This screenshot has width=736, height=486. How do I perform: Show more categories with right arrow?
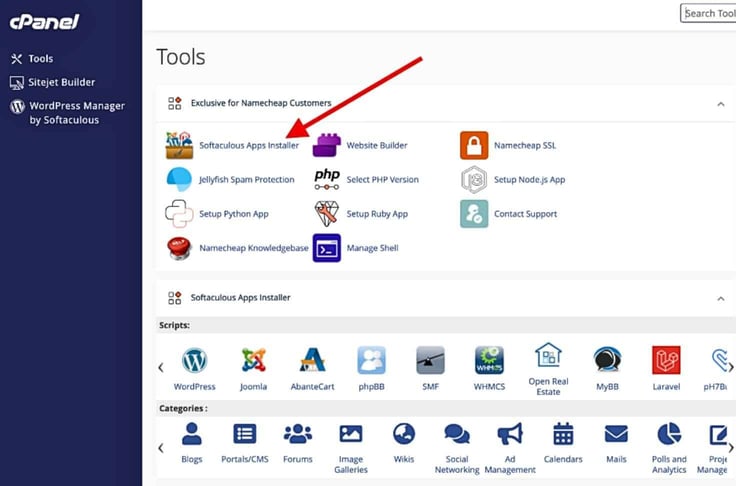click(730, 448)
